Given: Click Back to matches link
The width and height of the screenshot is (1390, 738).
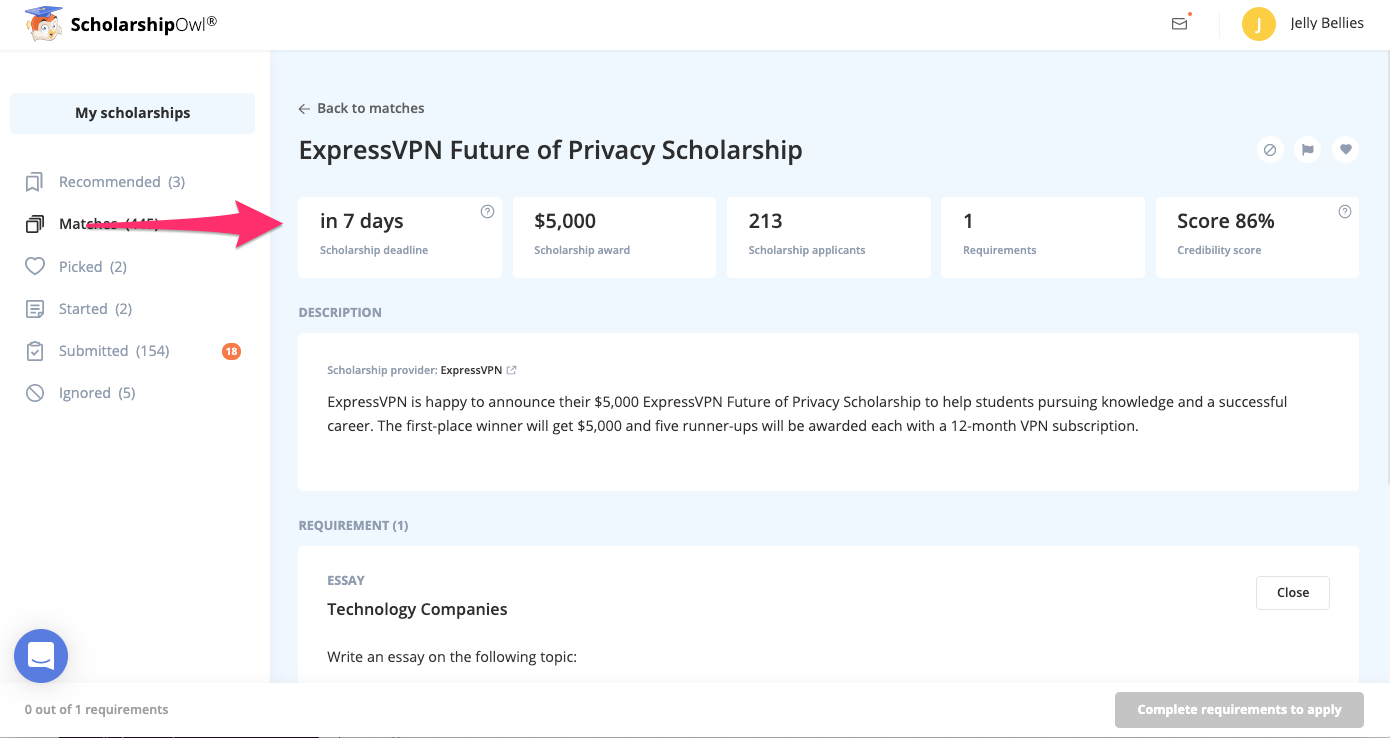Looking at the screenshot, I should tap(361, 108).
